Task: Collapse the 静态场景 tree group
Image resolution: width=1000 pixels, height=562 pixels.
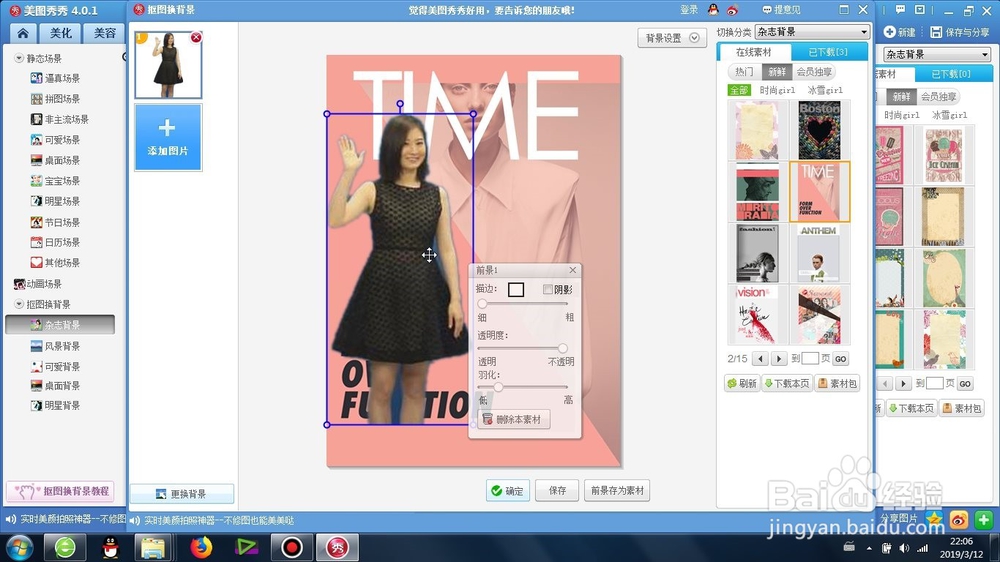Action: point(18,58)
